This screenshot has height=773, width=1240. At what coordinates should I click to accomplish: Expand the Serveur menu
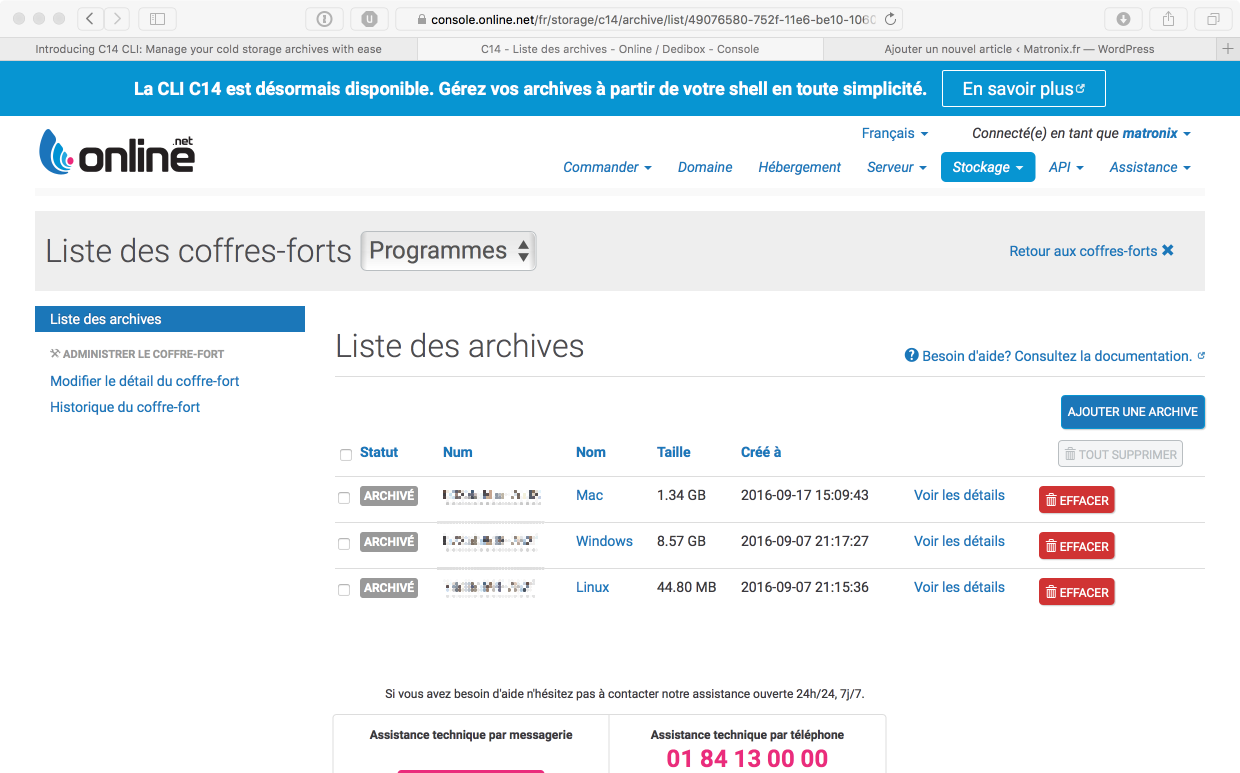point(897,167)
